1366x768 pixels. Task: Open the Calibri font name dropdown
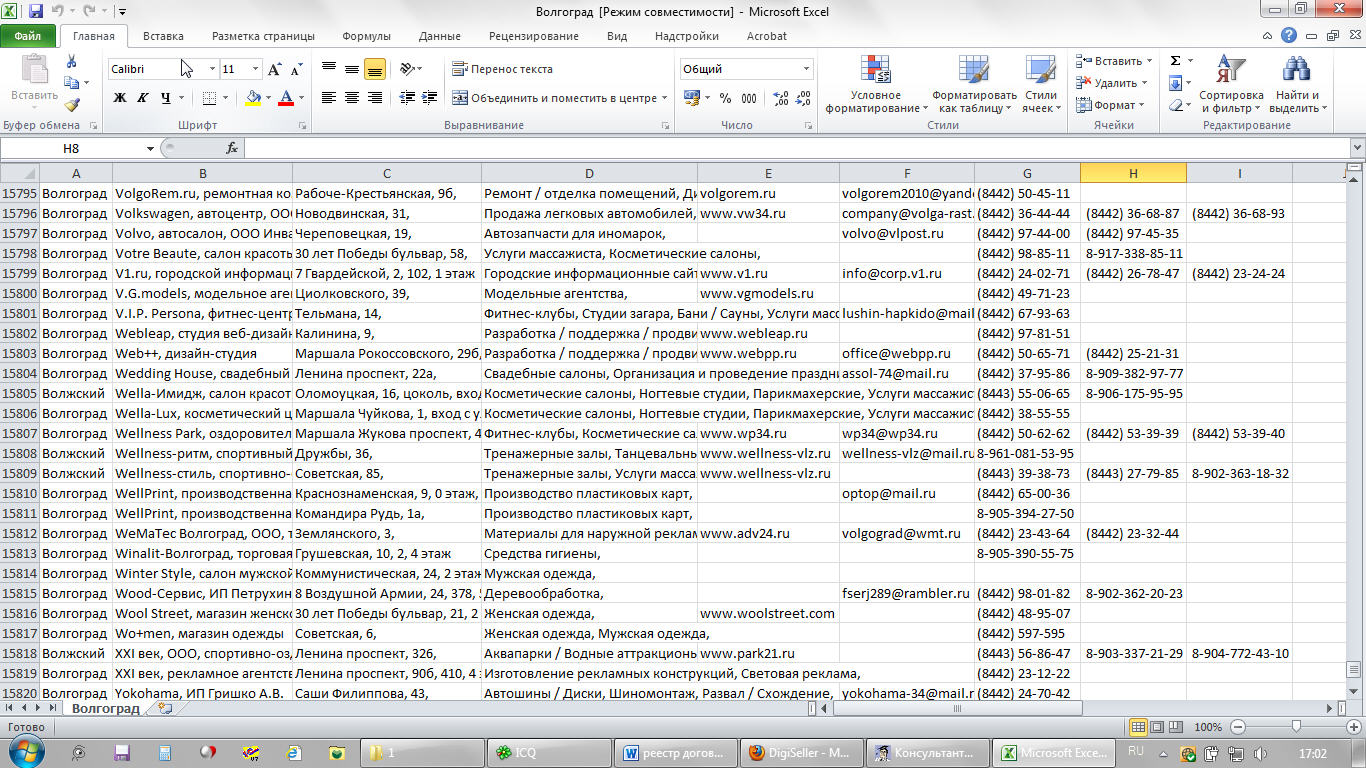(x=212, y=69)
